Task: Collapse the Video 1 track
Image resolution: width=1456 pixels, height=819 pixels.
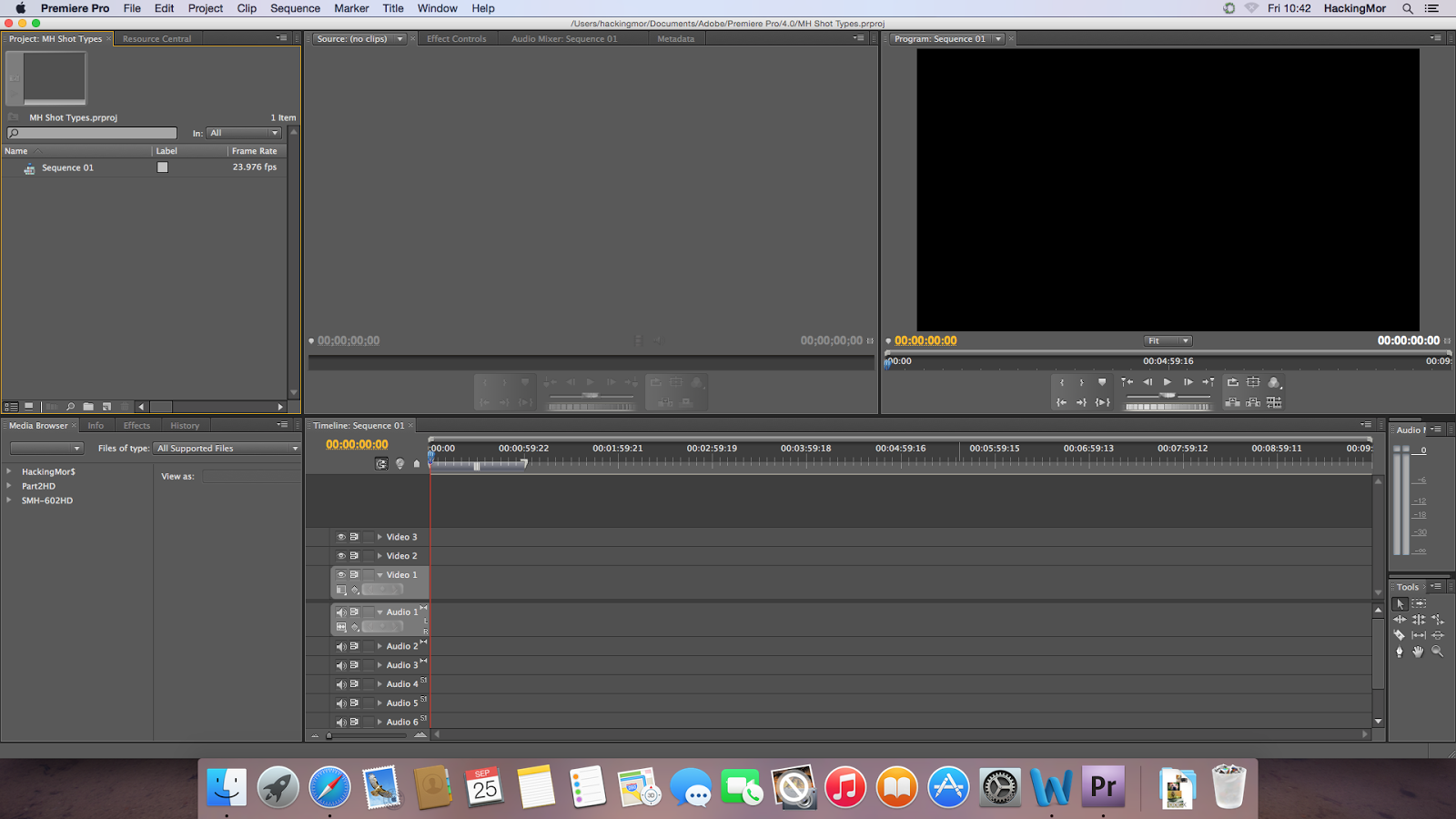Action: point(379,575)
